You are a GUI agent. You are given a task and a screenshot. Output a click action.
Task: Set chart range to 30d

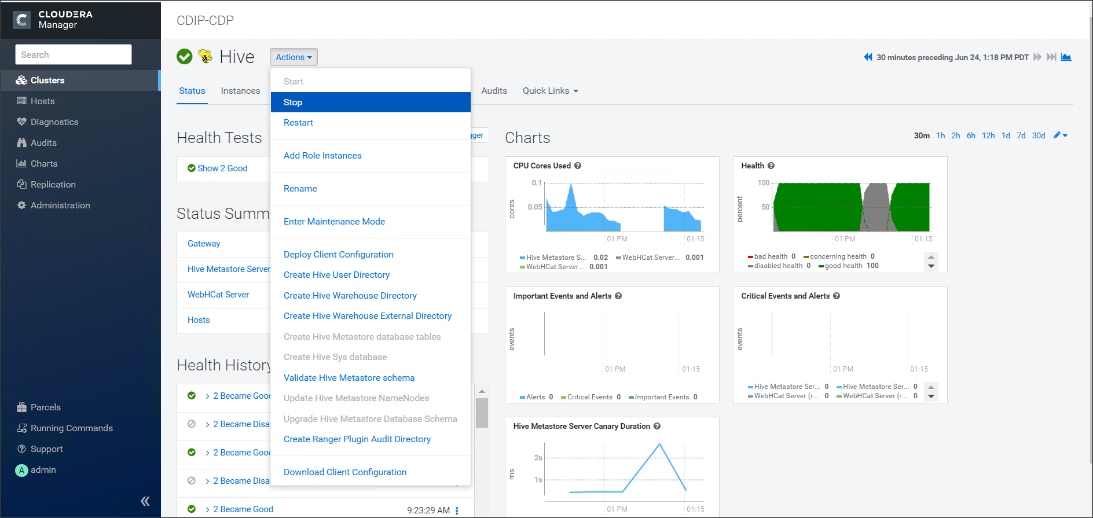pyautogui.click(x=1039, y=135)
